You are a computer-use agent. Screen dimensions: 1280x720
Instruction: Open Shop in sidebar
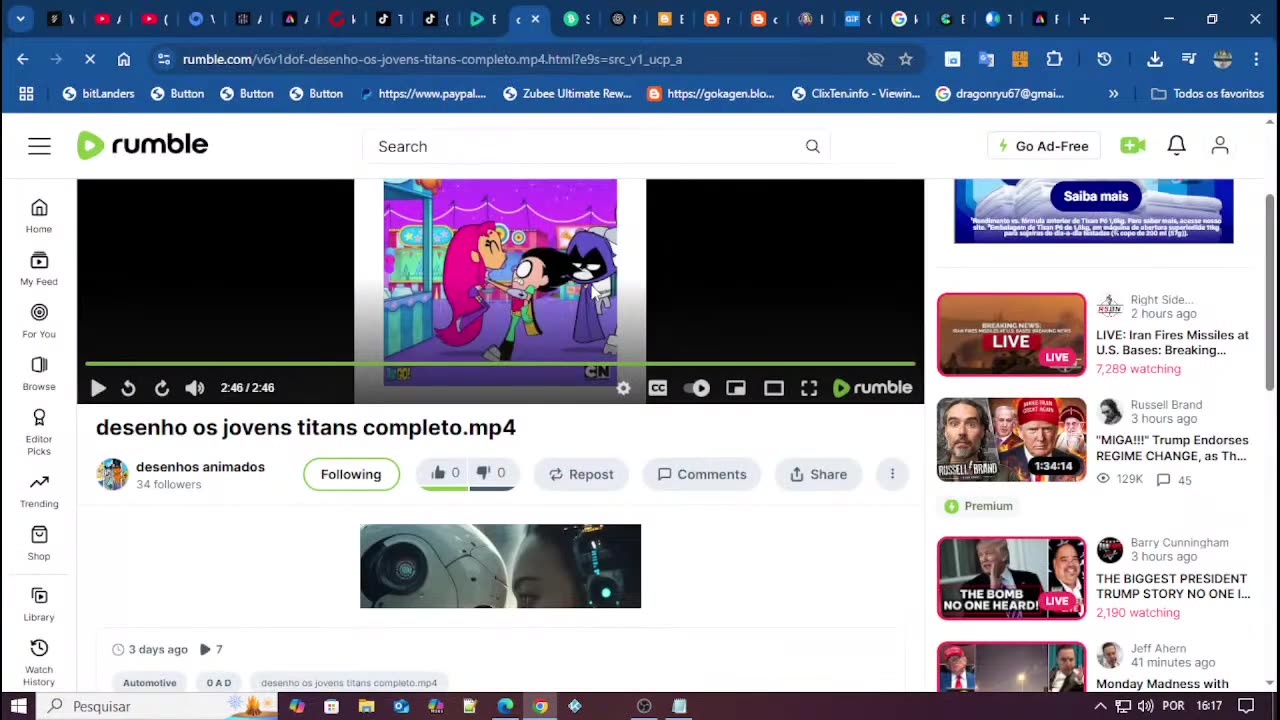pyautogui.click(x=39, y=543)
